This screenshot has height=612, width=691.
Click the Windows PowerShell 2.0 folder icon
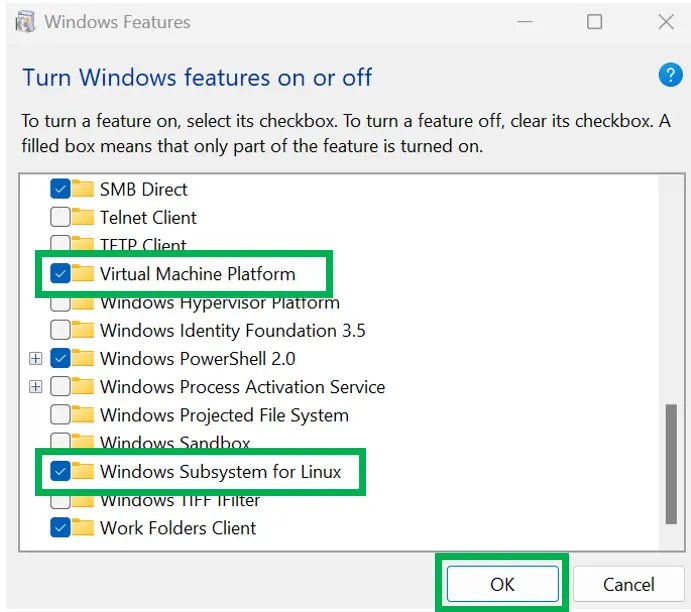[x=82, y=358]
